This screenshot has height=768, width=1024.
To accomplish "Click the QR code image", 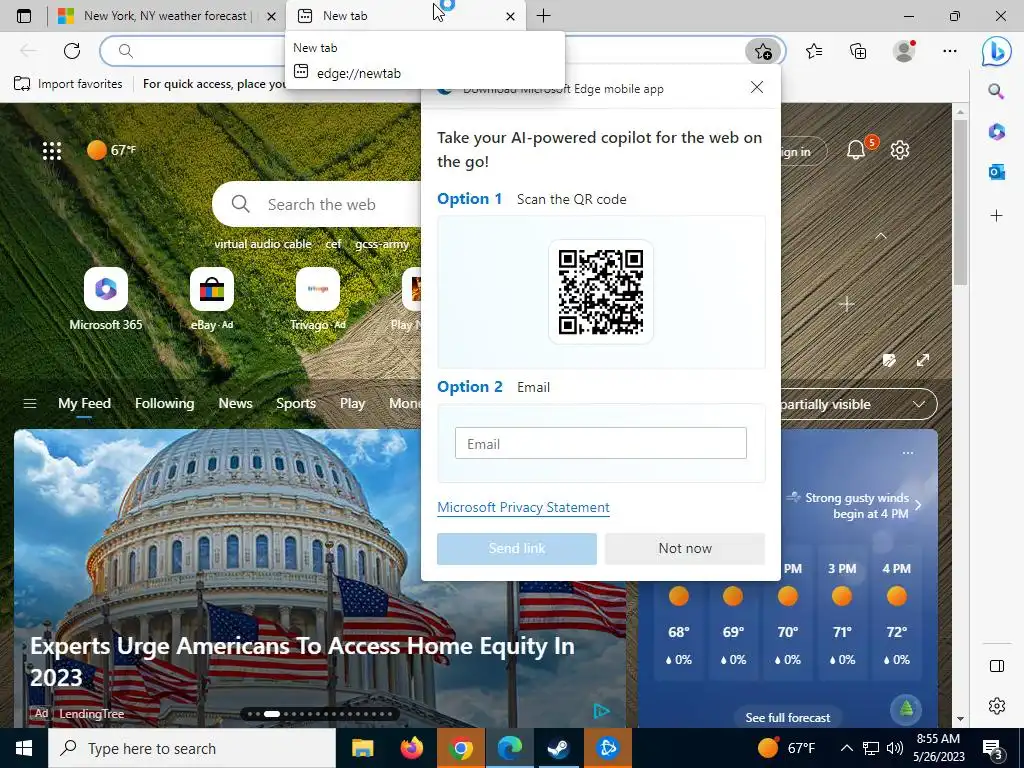I will click(x=601, y=292).
